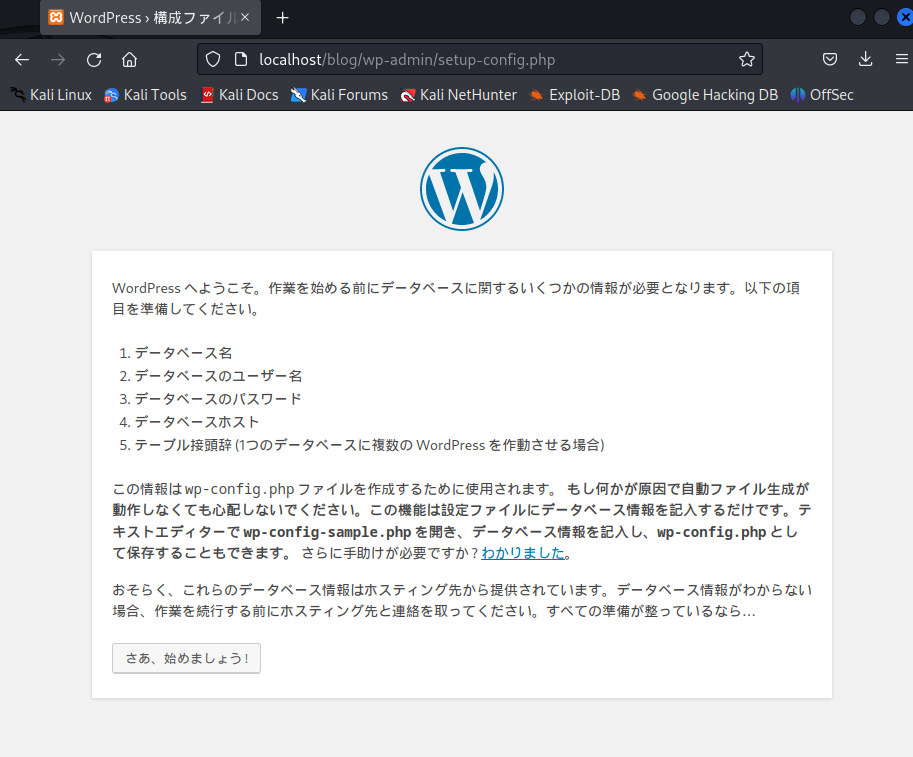Open Kali Linux bookmark

click(x=51, y=95)
